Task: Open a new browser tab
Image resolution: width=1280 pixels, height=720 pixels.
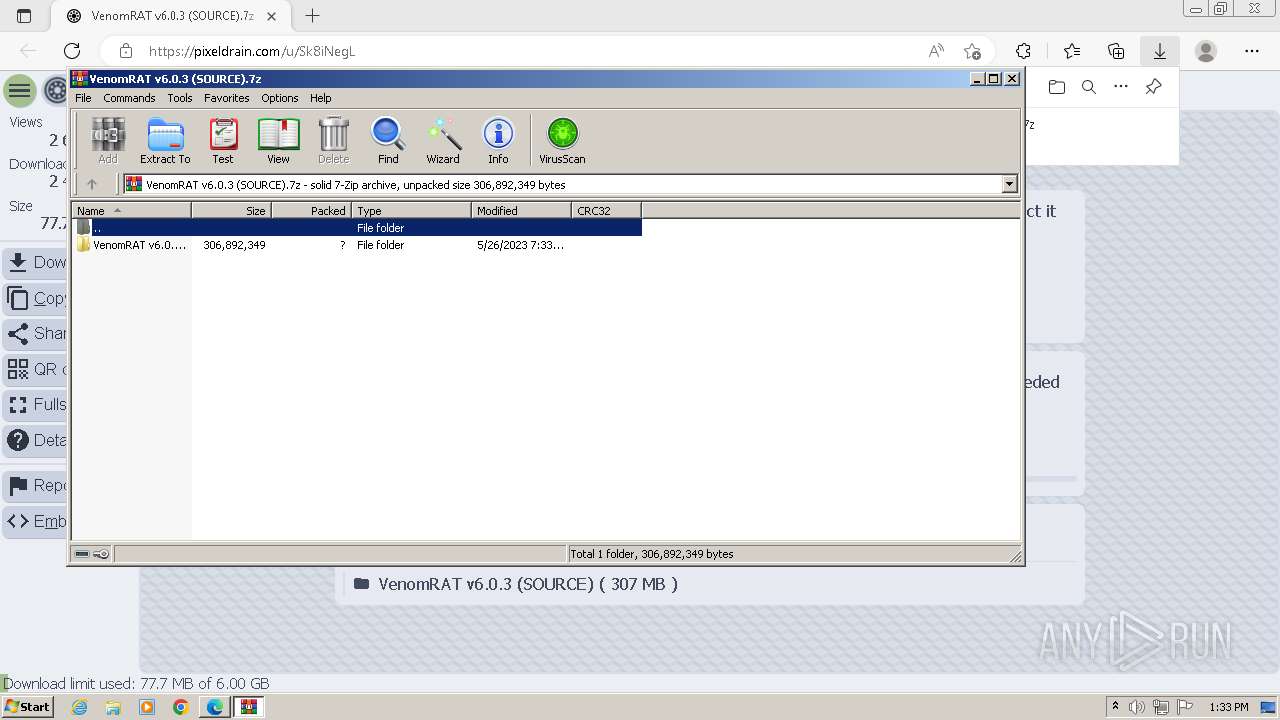Action: pyautogui.click(x=313, y=16)
